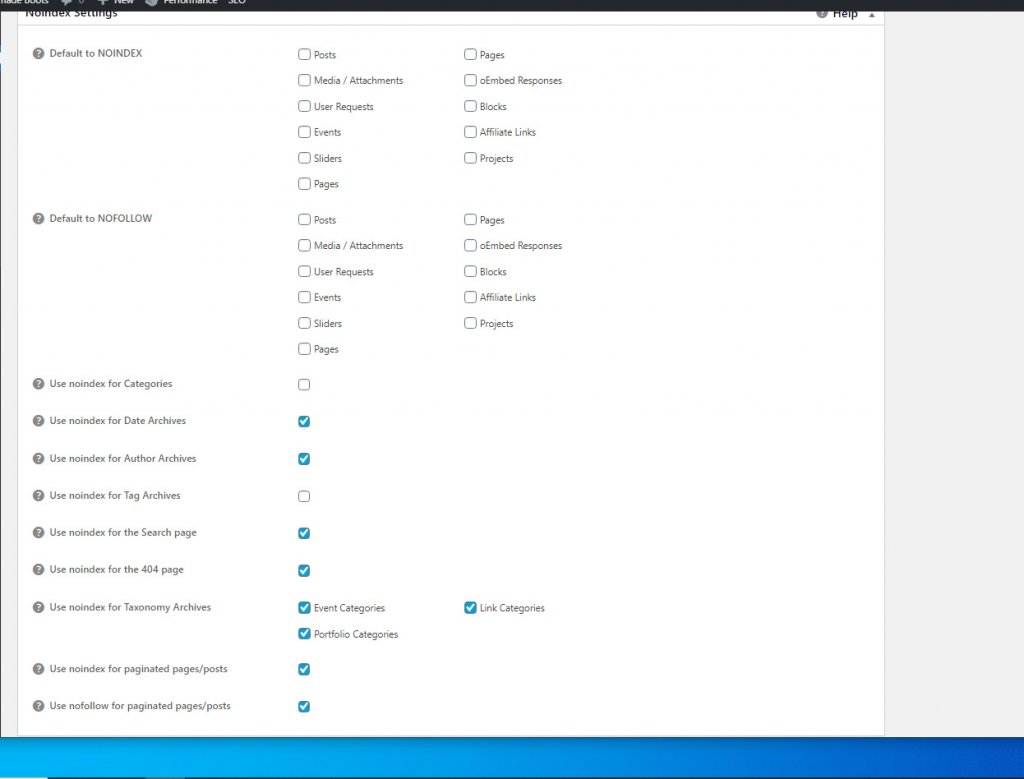This screenshot has height=779, width=1024.
Task: Check Blocks under Default to NOFOLLOW
Action: 470,271
